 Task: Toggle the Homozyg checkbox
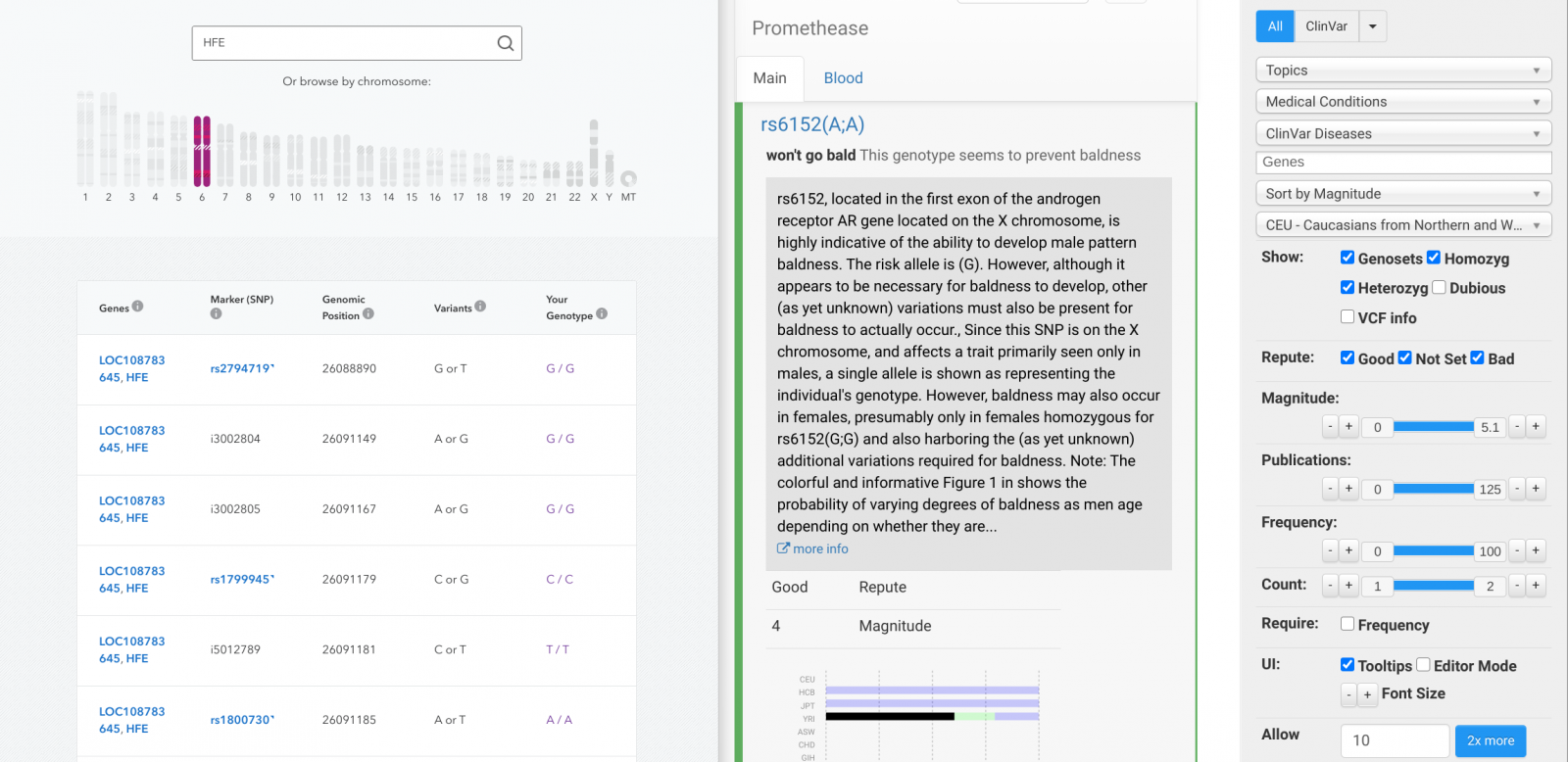click(1434, 258)
